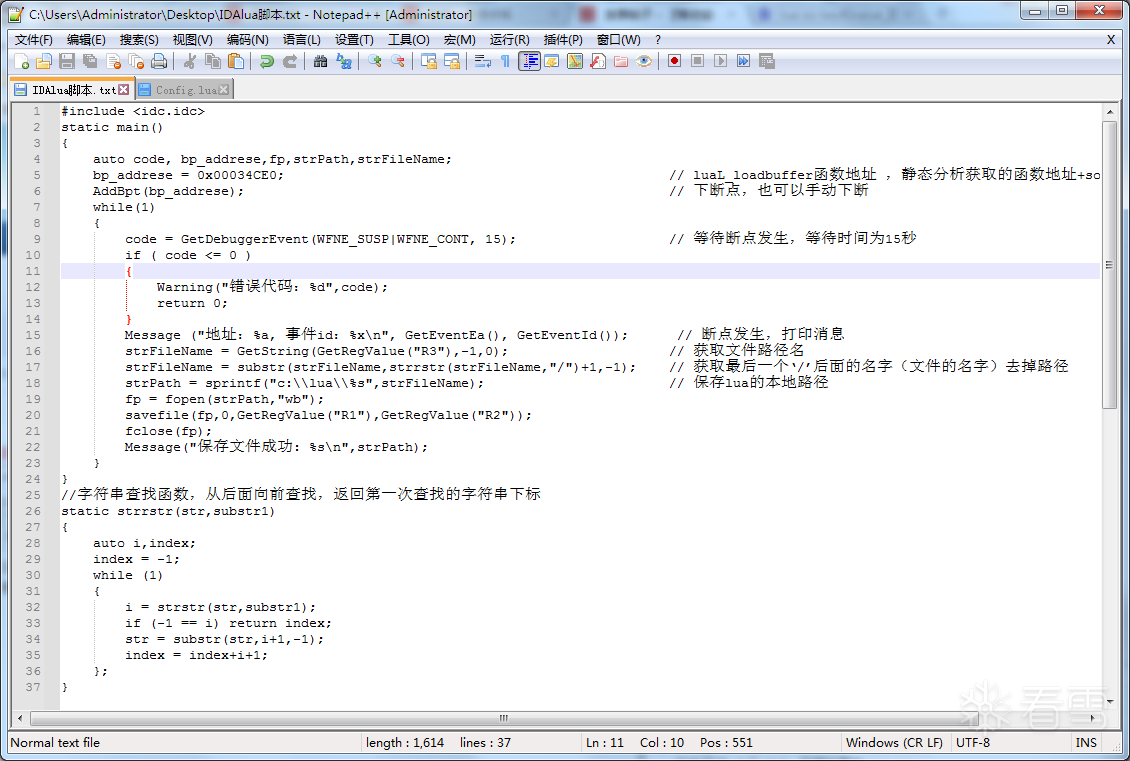
Task: Paste from clipboard using the Paste icon
Action: 236,61
